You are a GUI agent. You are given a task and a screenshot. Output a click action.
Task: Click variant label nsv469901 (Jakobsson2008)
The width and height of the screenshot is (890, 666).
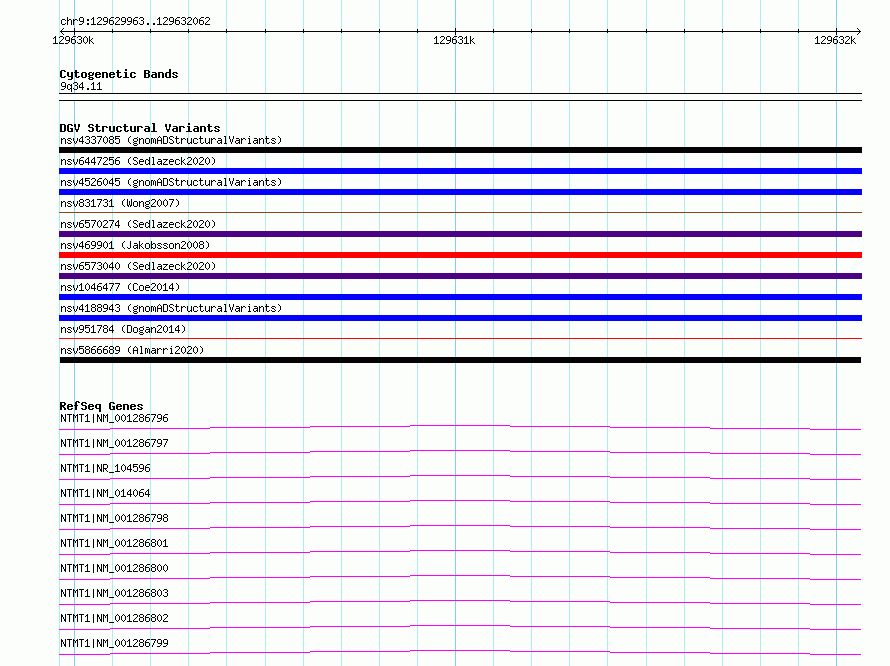tap(135, 245)
